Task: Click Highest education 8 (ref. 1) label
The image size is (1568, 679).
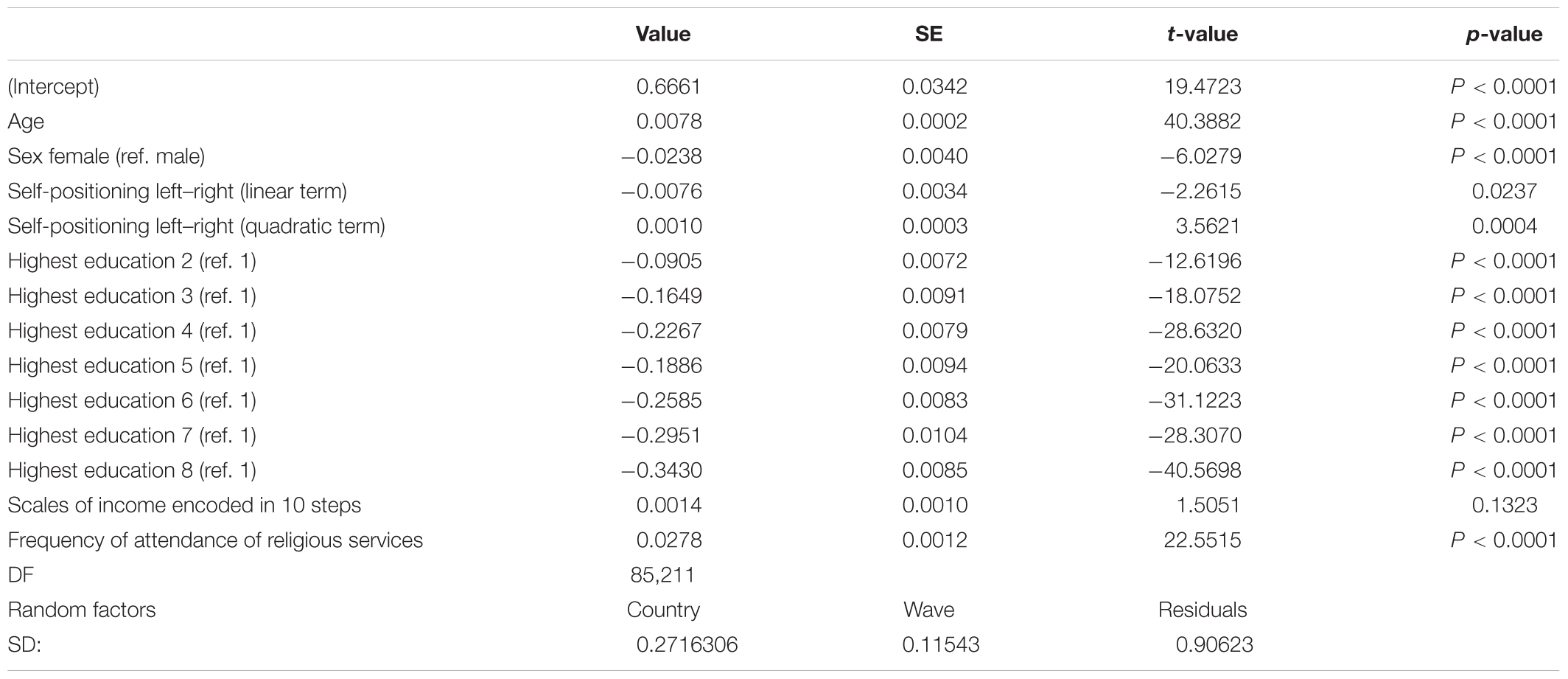Action: [x=132, y=470]
